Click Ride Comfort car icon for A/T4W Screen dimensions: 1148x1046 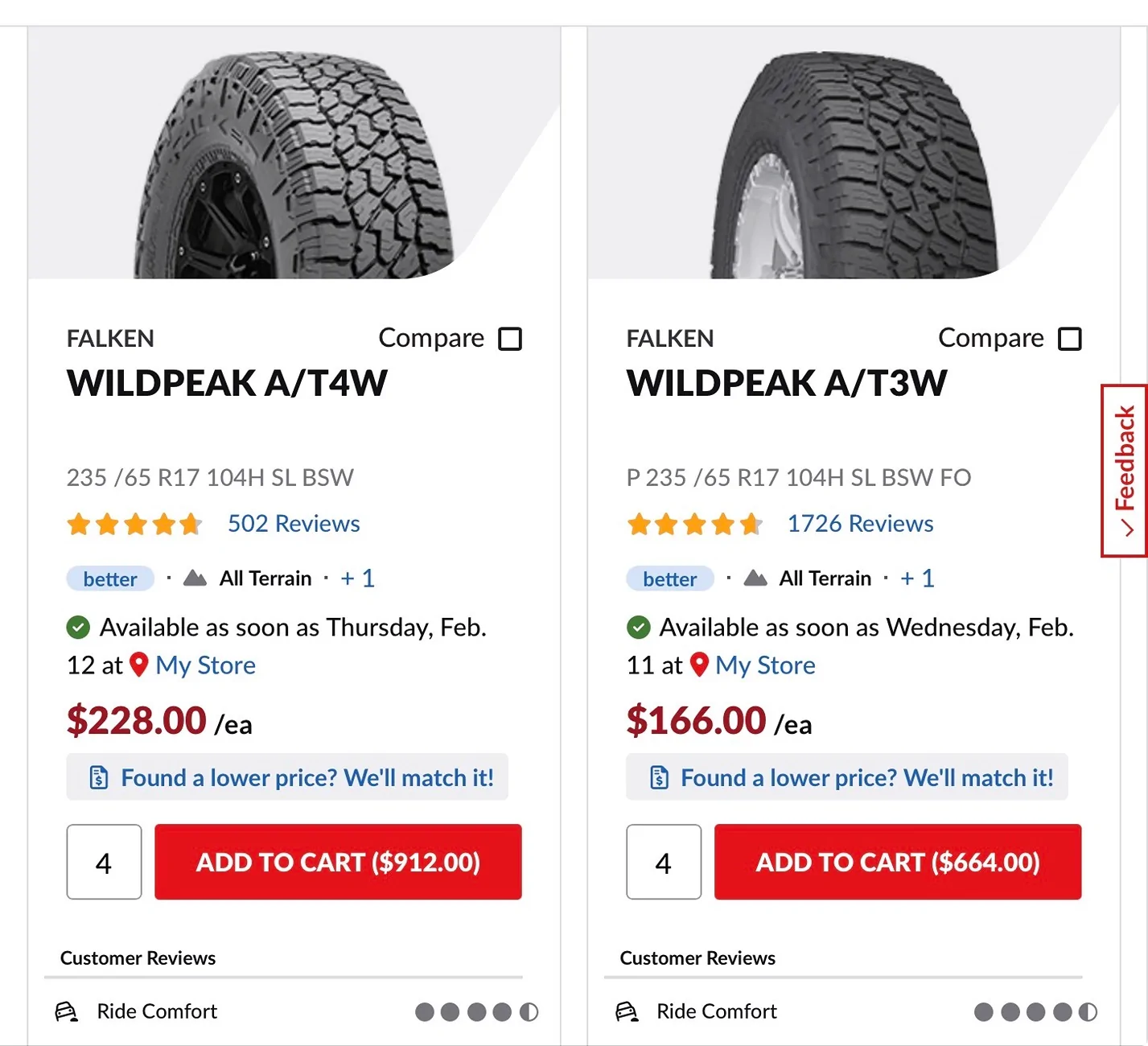[x=67, y=1011]
